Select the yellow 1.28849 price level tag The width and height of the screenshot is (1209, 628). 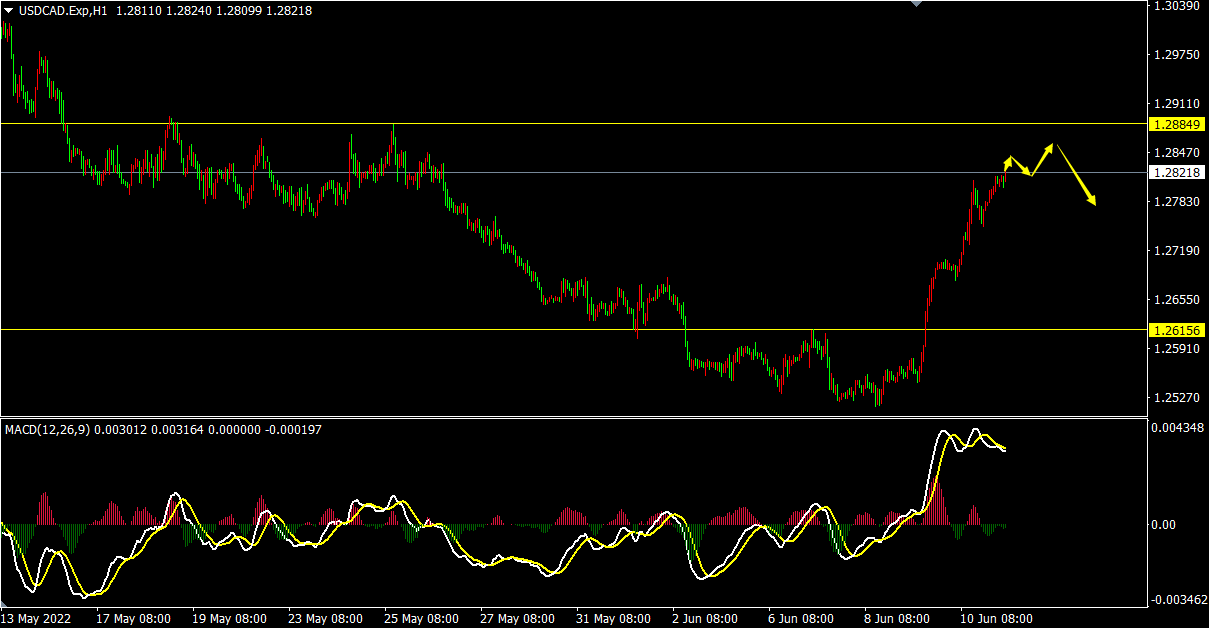pyautogui.click(x=1177, y=125)
